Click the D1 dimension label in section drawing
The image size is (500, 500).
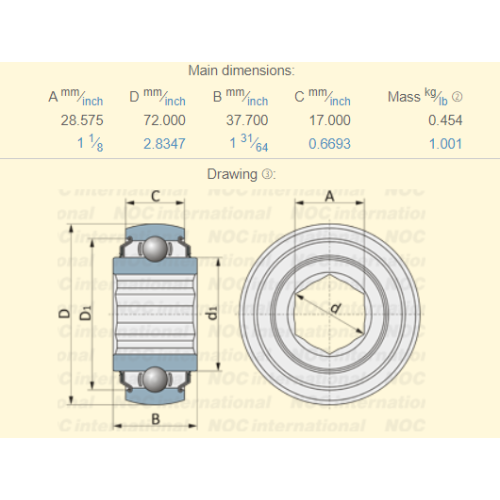(86, 313)
